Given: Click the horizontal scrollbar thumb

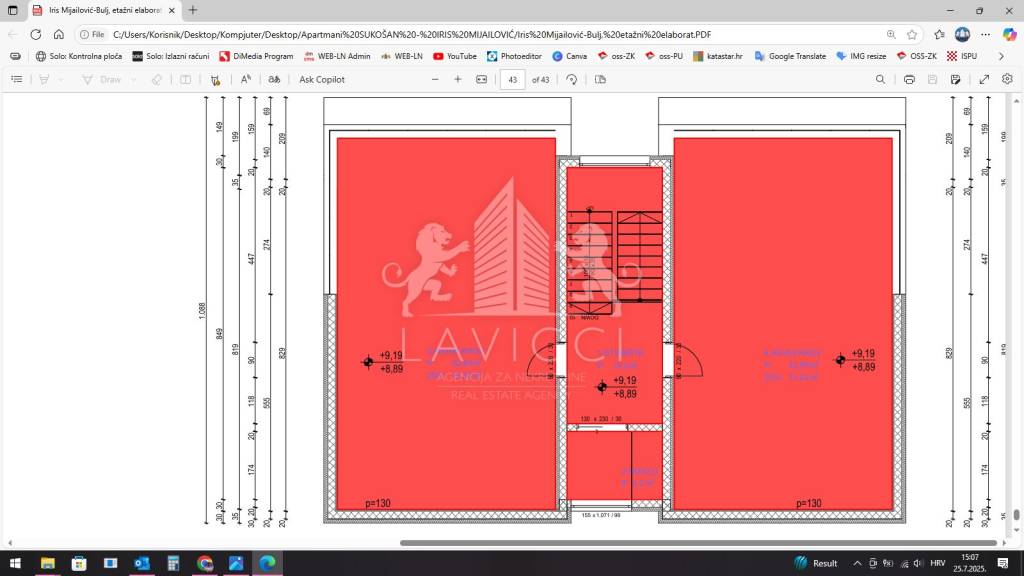Looking at the screenshot, I should pos(698,543).
